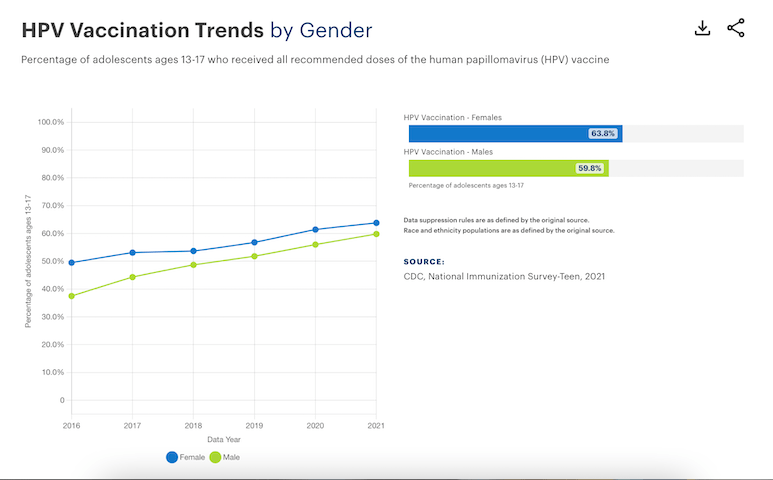Screen dimensions: 773x480
Task: Select the Female 2016 data point
Action: coord(71,263)
